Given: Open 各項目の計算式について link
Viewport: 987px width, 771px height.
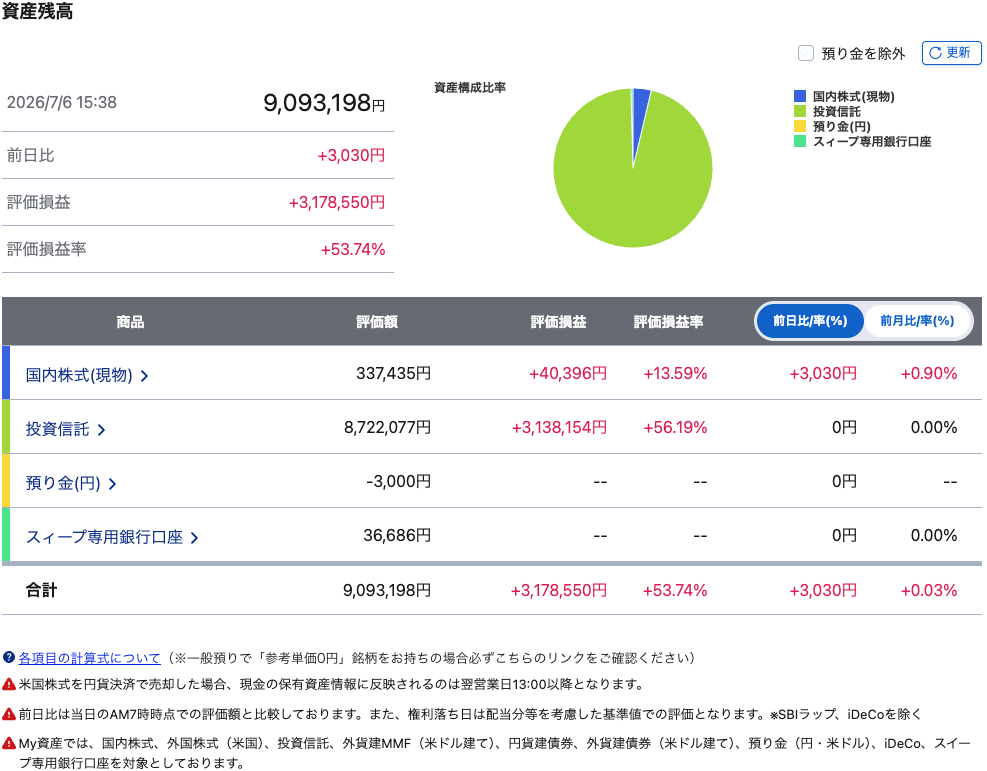Looking at the screenshot, I should coord(89,658).
